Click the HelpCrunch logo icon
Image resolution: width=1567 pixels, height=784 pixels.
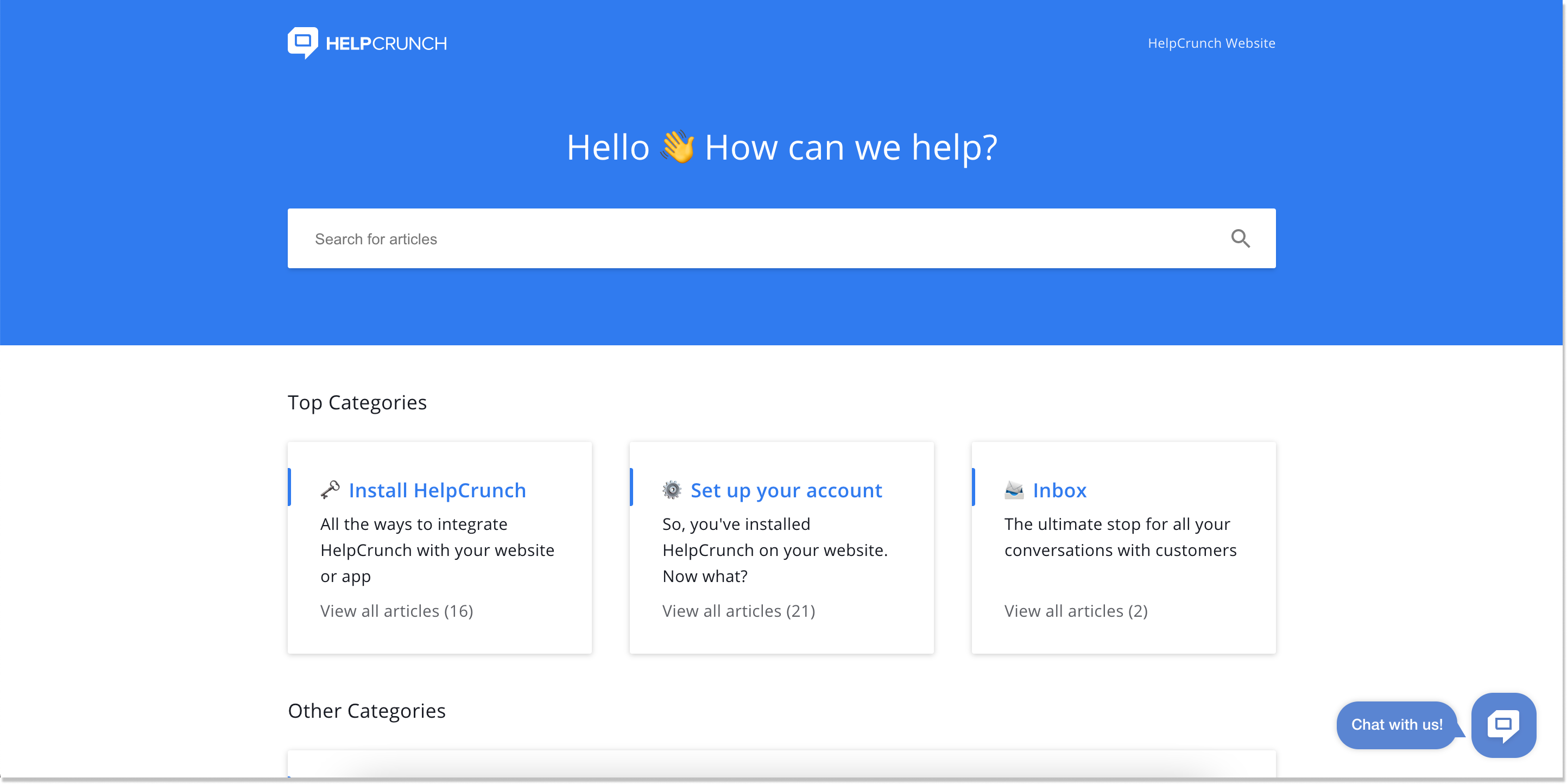(302, 42)
